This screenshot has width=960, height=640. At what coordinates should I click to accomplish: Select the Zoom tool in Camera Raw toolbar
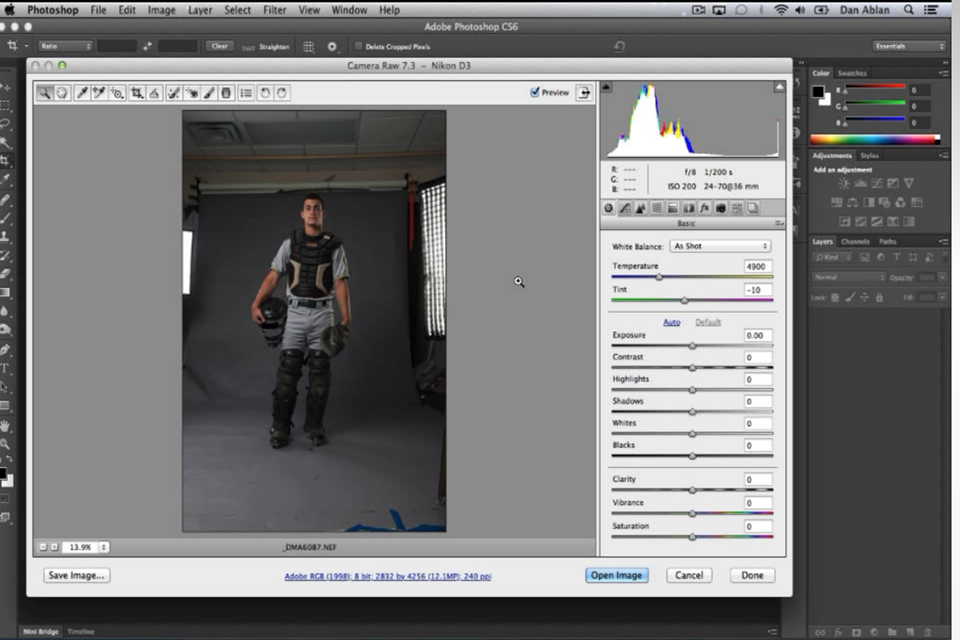pyautogui.click(x=45, y=93)
